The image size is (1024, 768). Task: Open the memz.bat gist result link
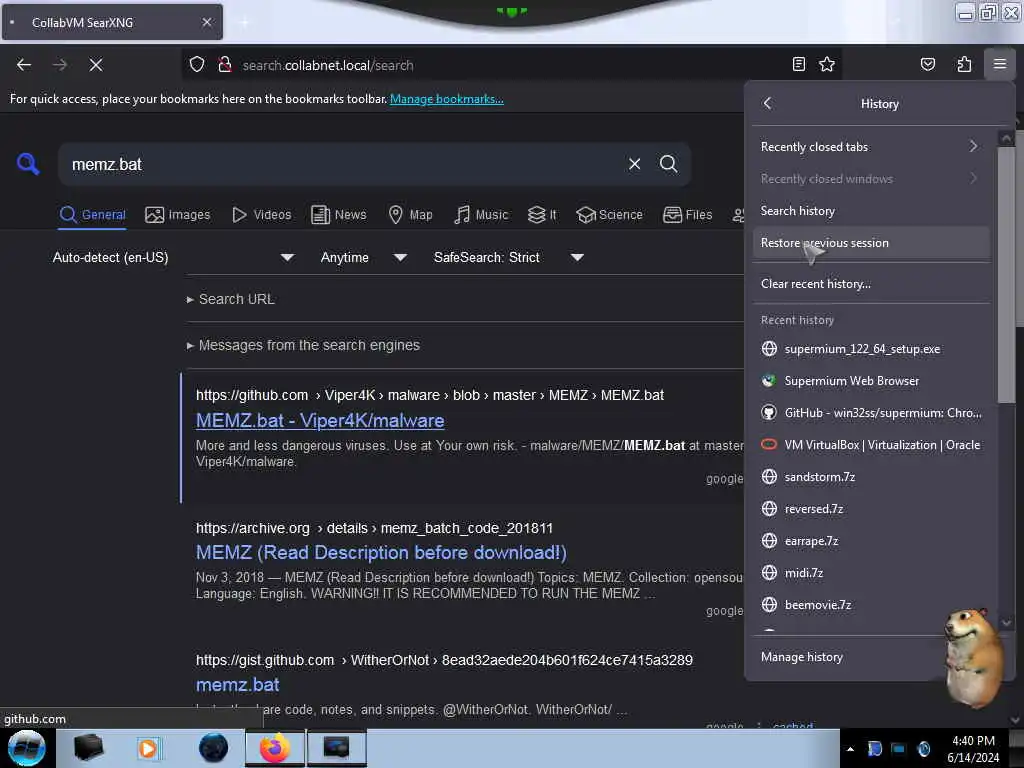[x=238, y=684]
